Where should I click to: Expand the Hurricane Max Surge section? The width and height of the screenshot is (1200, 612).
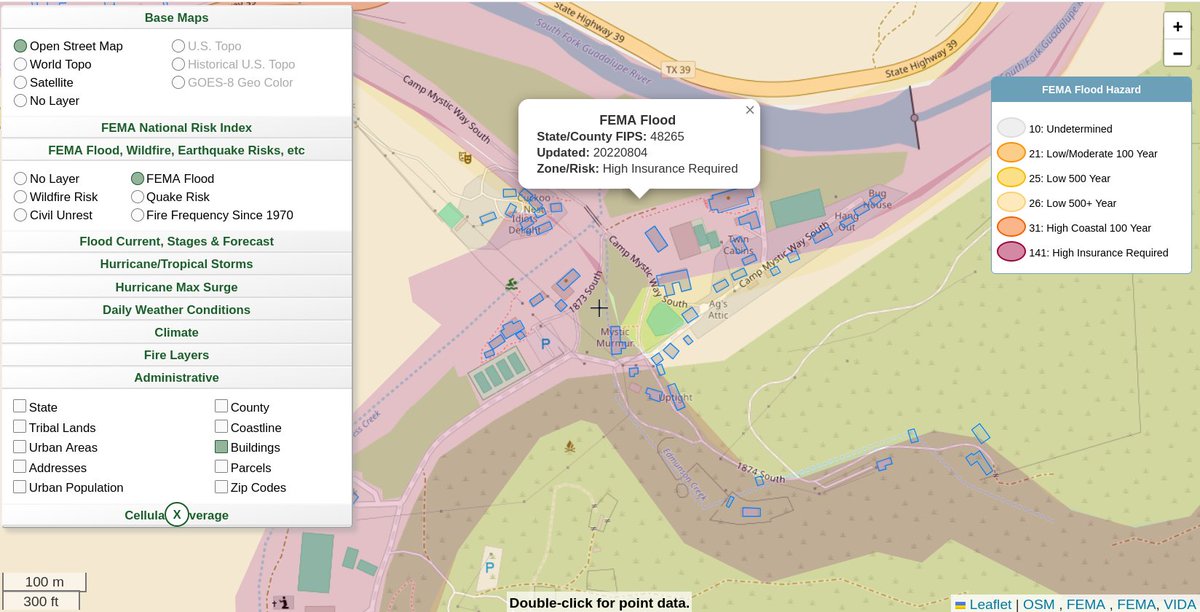pyautogui.click(x=176, y=286)
